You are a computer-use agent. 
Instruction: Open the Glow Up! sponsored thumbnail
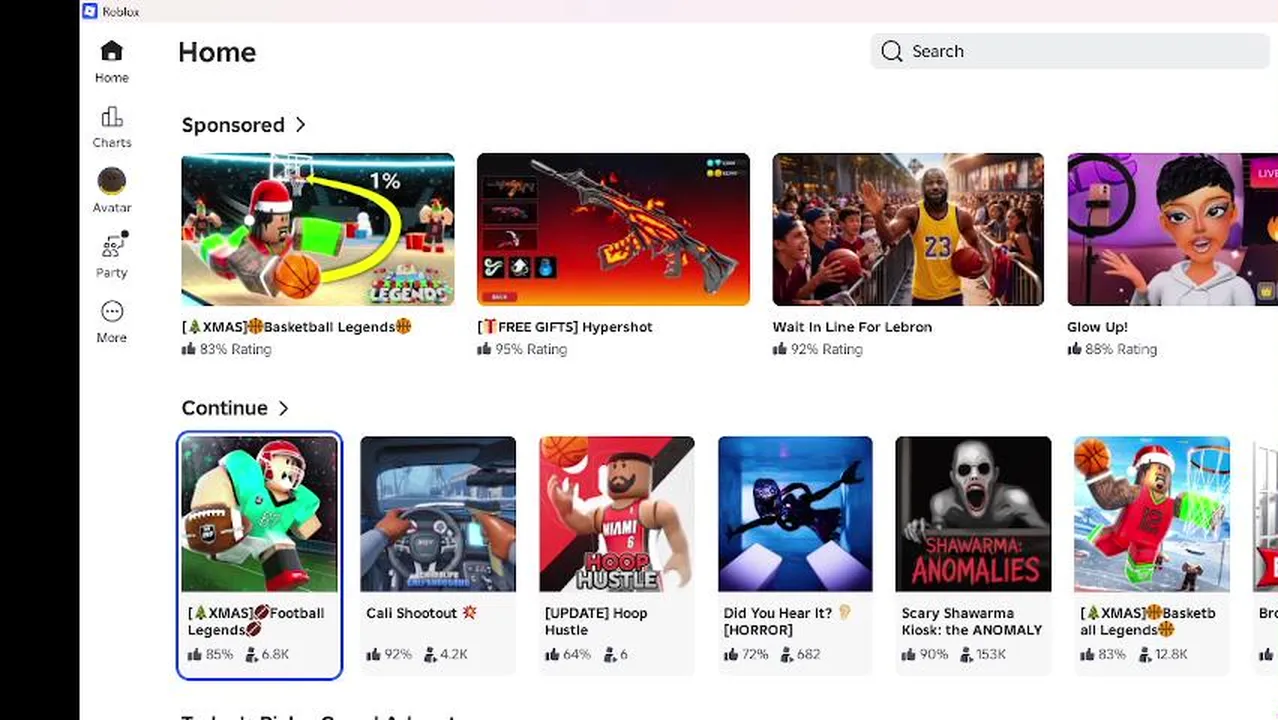[1172, 229]
